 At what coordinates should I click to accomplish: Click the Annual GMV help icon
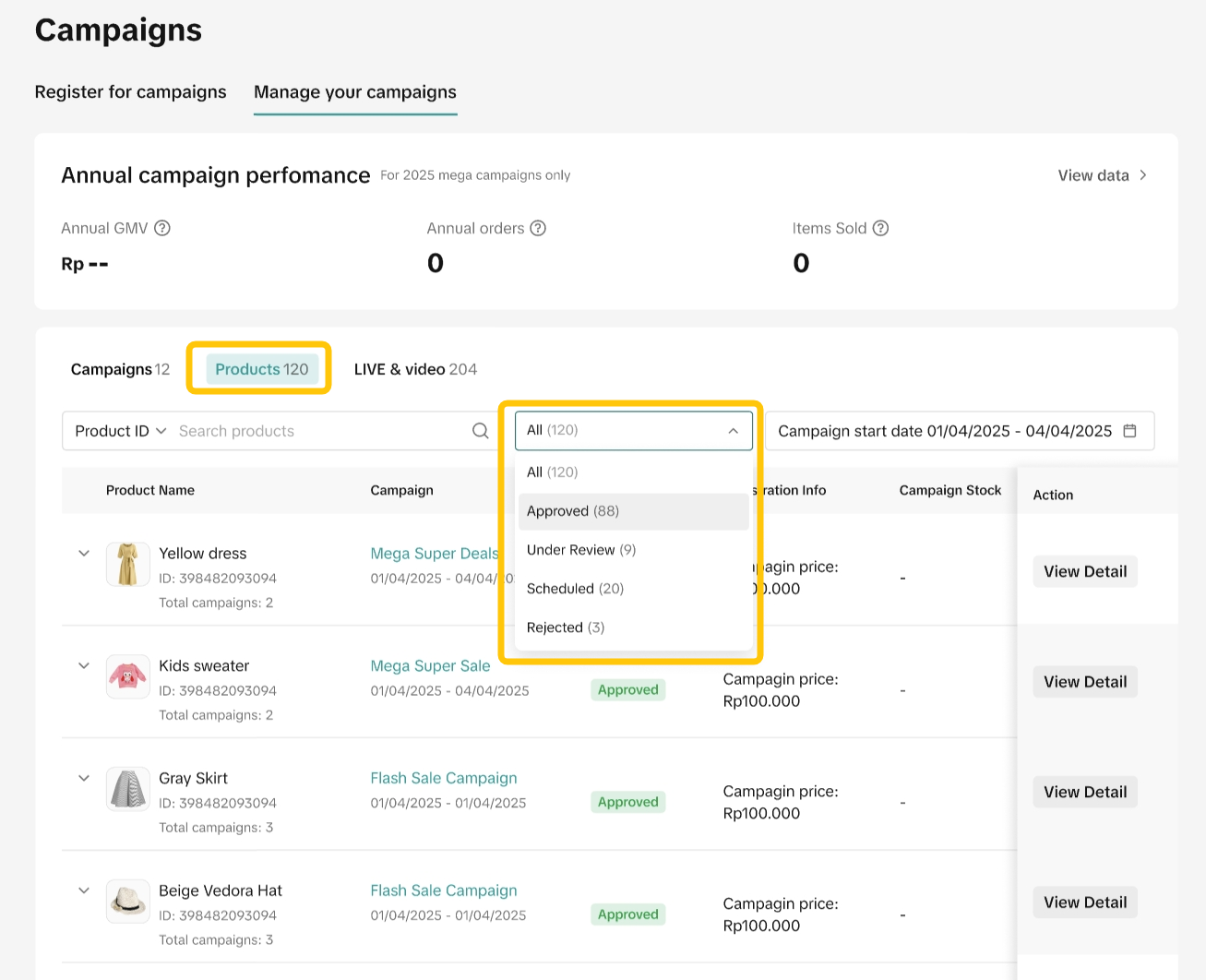tap(162, 228)
